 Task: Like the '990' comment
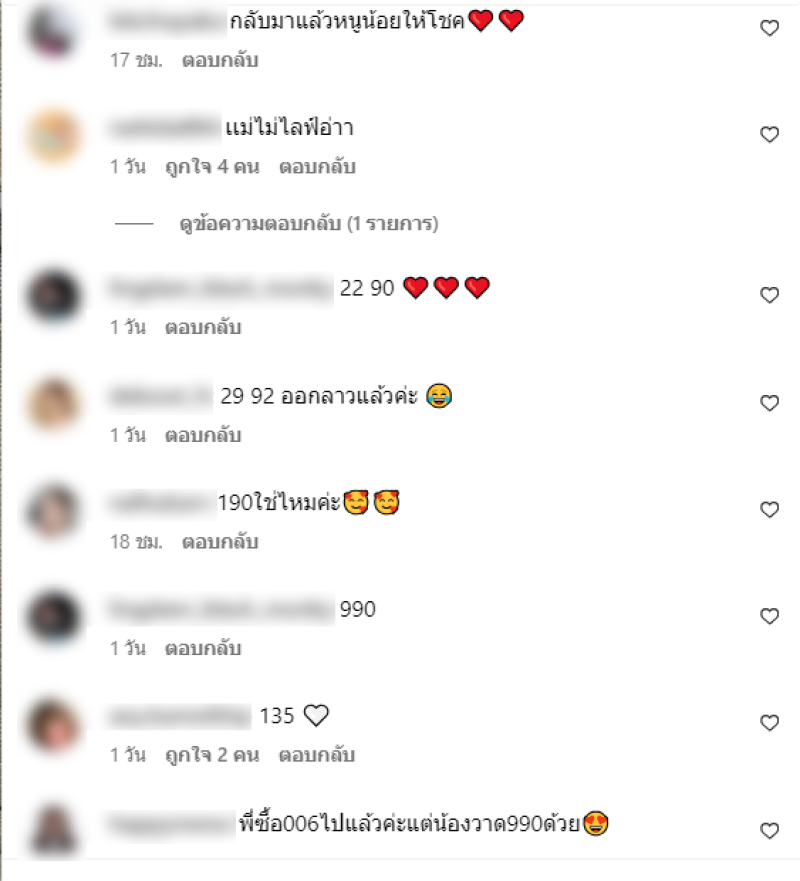[x=769, y=616]
